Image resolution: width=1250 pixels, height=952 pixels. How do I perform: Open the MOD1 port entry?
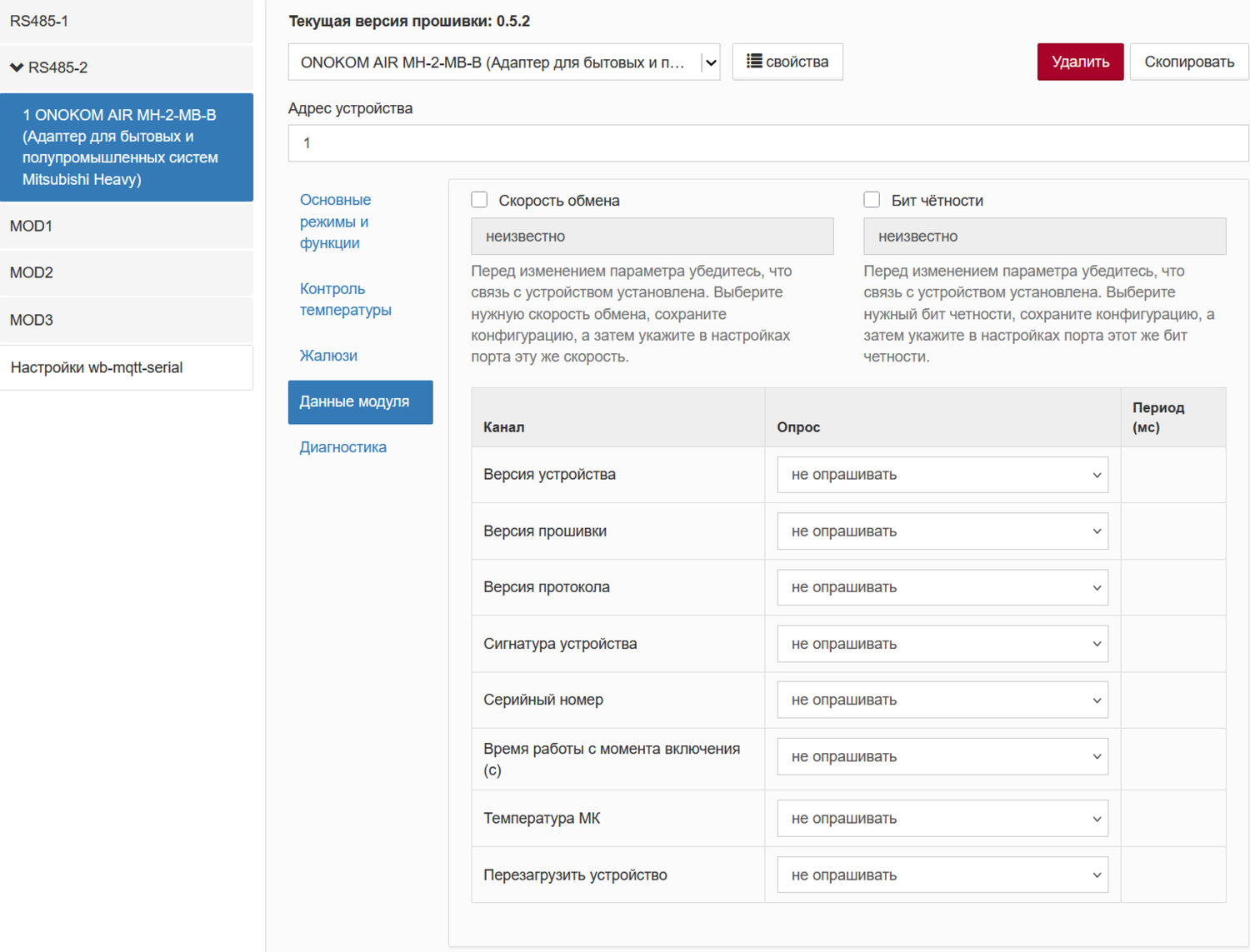tap(127, 226)
